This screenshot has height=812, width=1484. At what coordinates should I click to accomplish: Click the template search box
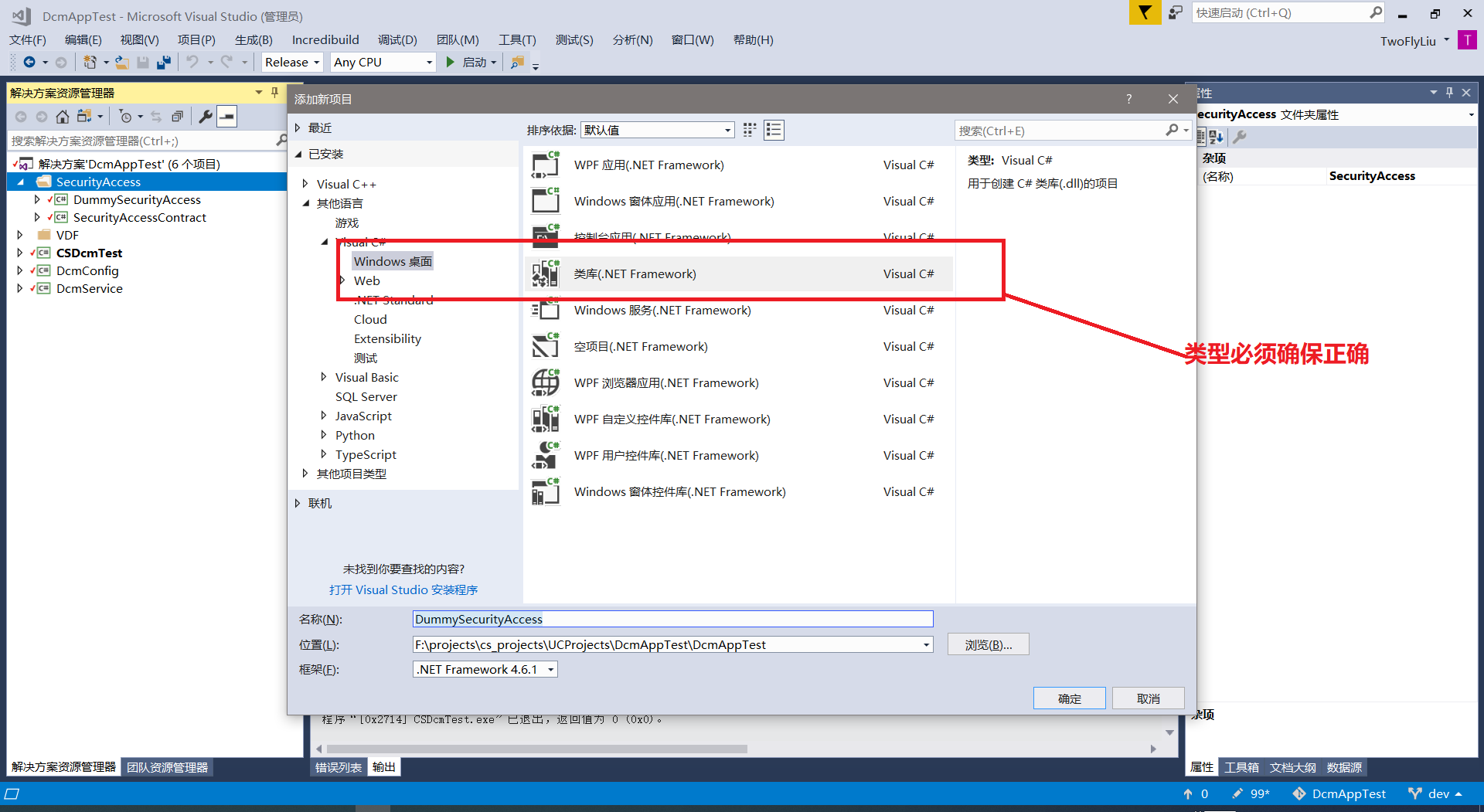[x=1071, y=131]
